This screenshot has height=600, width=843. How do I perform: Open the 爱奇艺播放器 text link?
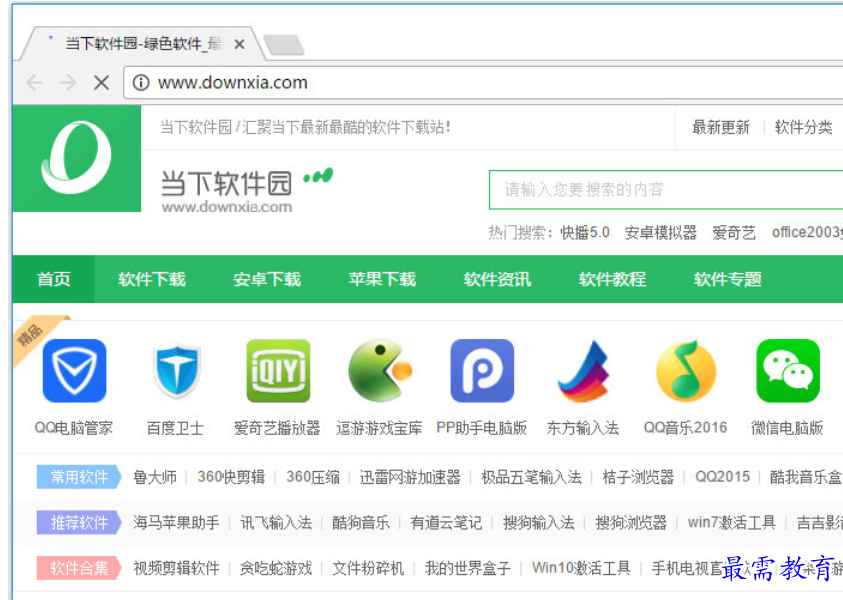pyautogui.click(x=277, y=428)
